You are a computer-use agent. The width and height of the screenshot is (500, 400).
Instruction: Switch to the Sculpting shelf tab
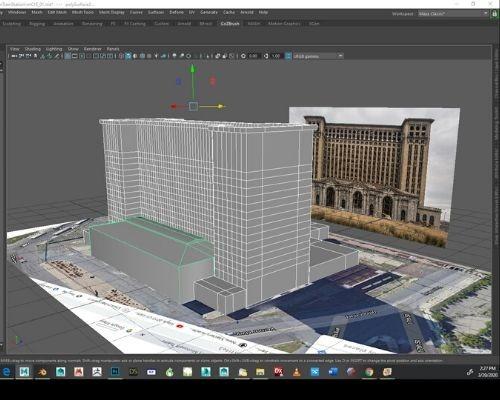point(12,24)
